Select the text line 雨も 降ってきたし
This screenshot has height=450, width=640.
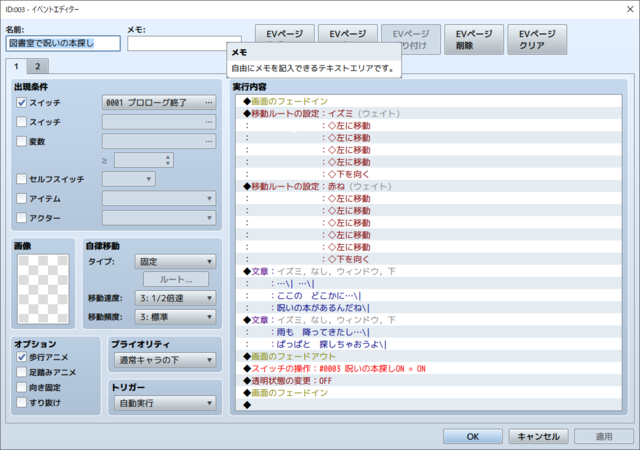[429, 332]
